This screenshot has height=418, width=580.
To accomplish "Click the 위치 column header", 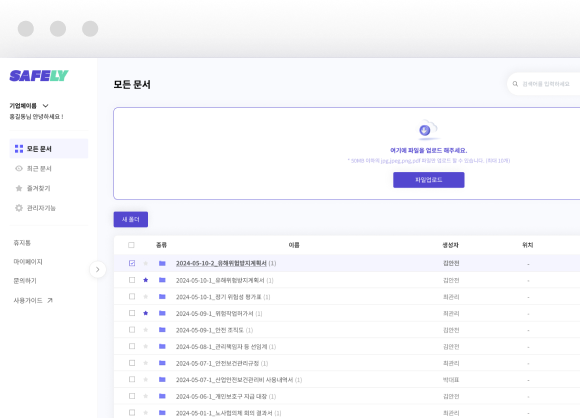I will point(527,245).
